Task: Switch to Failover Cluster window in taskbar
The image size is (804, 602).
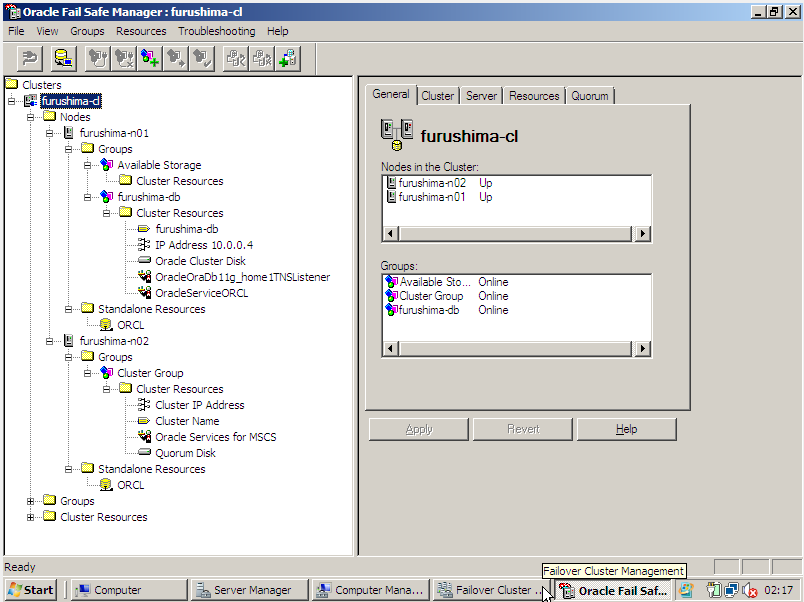Action: (x=491, y=590)
